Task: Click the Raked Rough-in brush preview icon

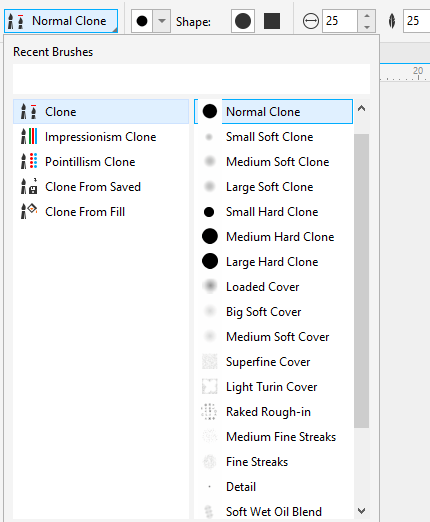Action: click(x=210, y=411)
